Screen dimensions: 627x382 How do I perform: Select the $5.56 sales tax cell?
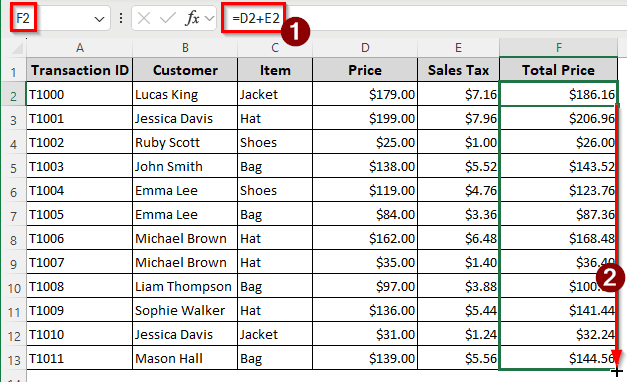[458, 358]
